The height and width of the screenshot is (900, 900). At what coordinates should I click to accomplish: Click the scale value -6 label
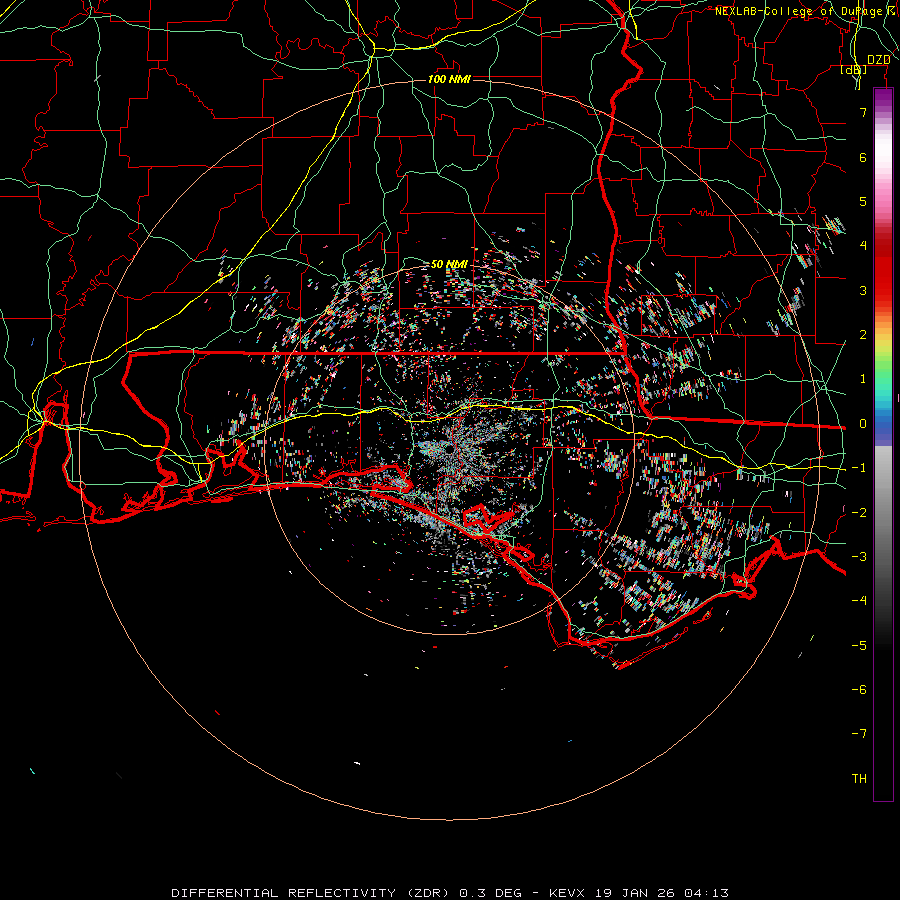pos(859,690)
